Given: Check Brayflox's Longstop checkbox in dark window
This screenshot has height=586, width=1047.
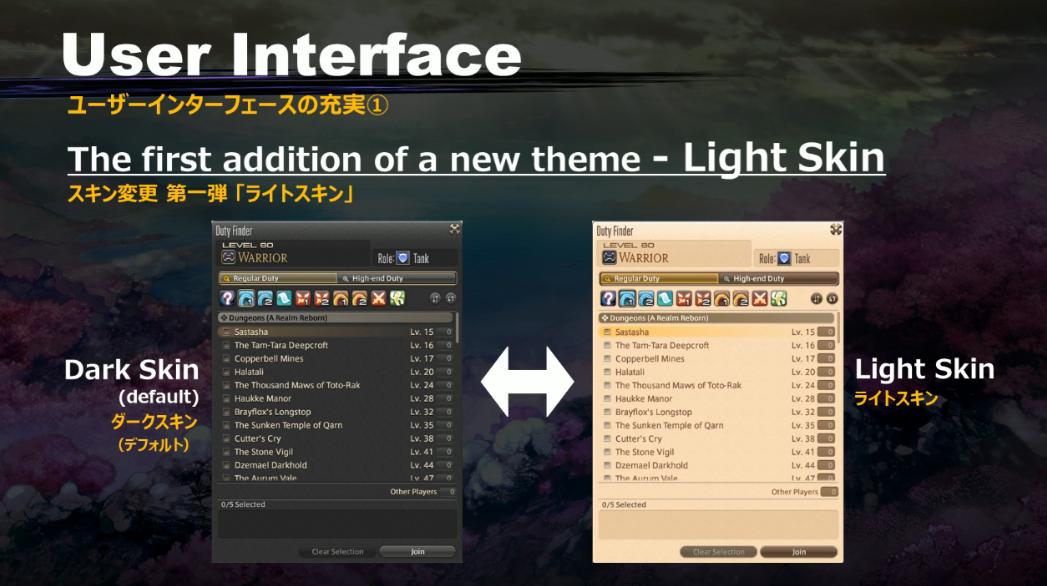Looking at the screenshot, I should coord(226,412).
